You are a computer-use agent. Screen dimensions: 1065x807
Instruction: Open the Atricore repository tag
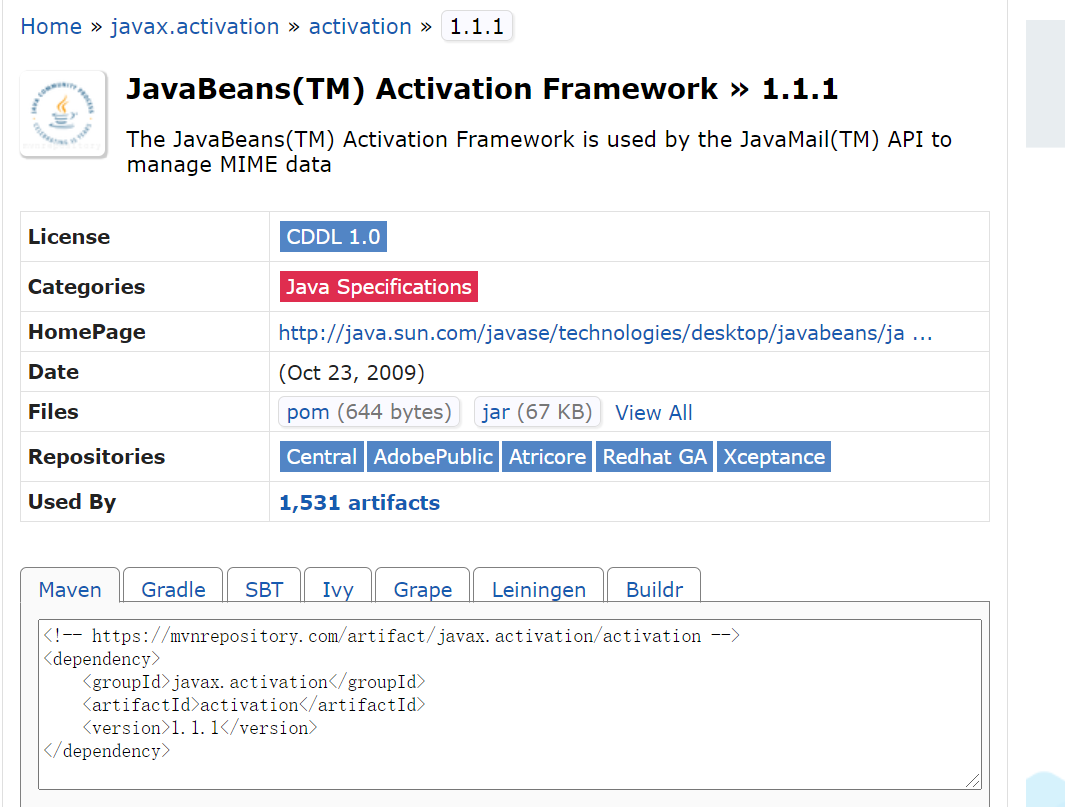coord(547,456)
